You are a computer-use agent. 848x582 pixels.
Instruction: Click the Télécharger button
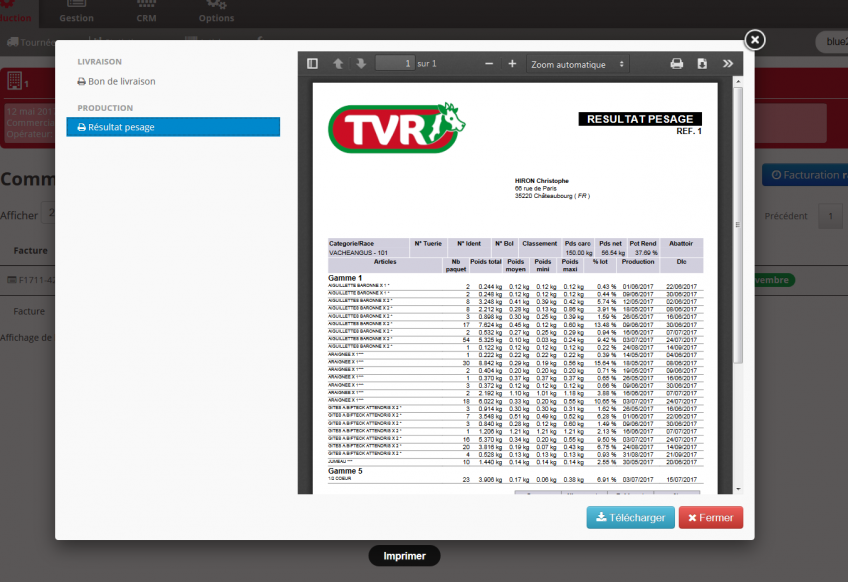[x=629, y=518]
